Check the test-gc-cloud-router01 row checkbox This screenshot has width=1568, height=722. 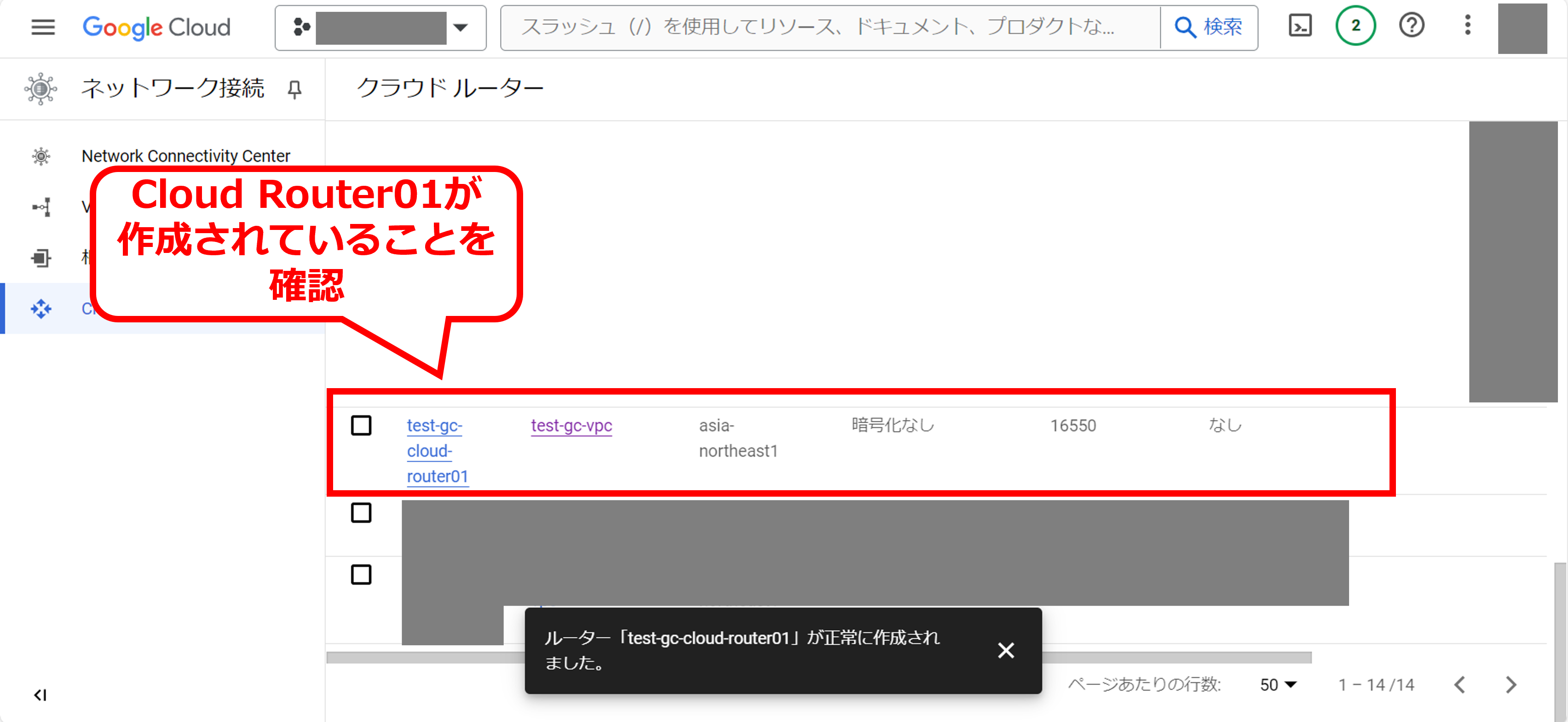(361, 425)
